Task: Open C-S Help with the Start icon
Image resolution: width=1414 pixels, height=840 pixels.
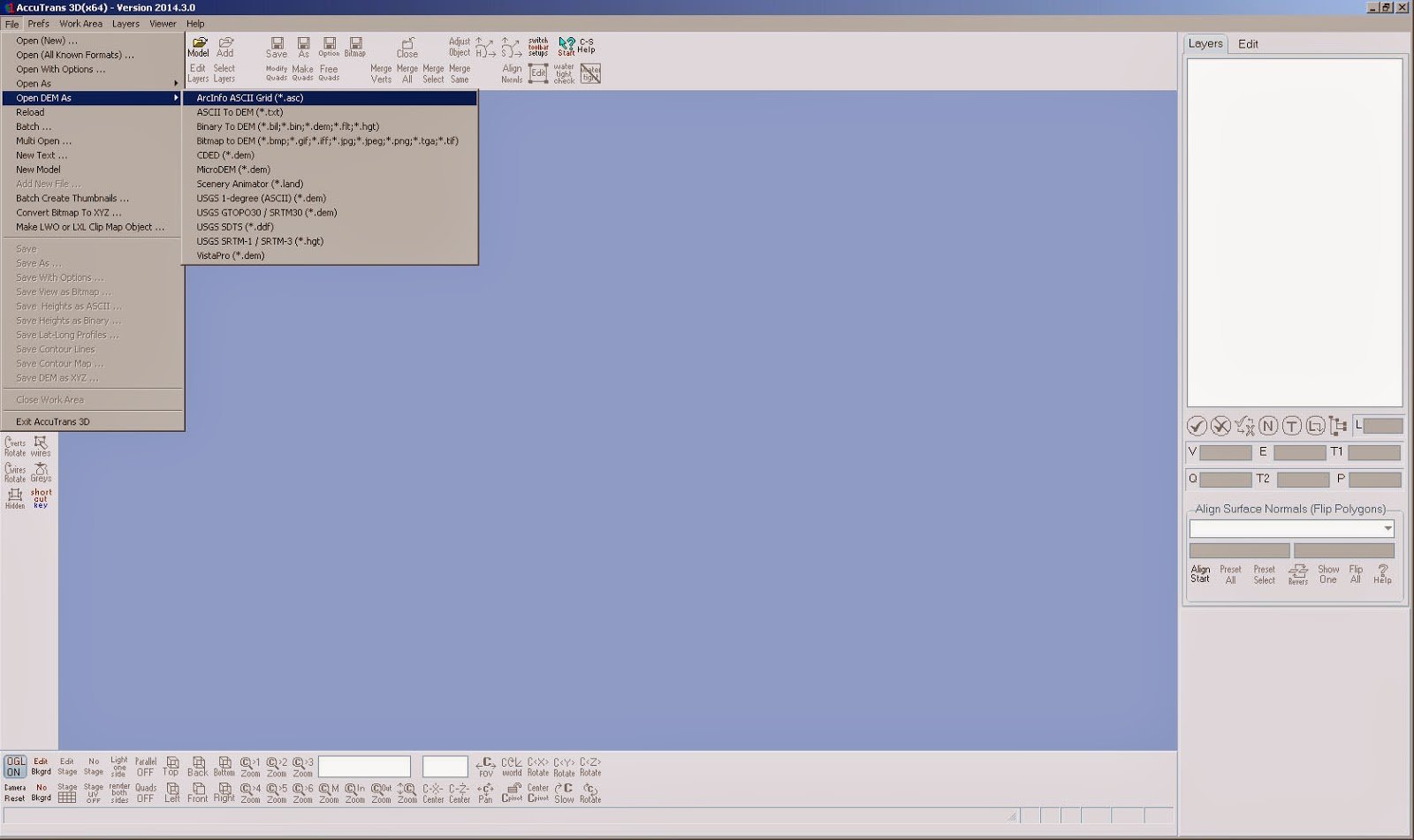Action: 566,45
